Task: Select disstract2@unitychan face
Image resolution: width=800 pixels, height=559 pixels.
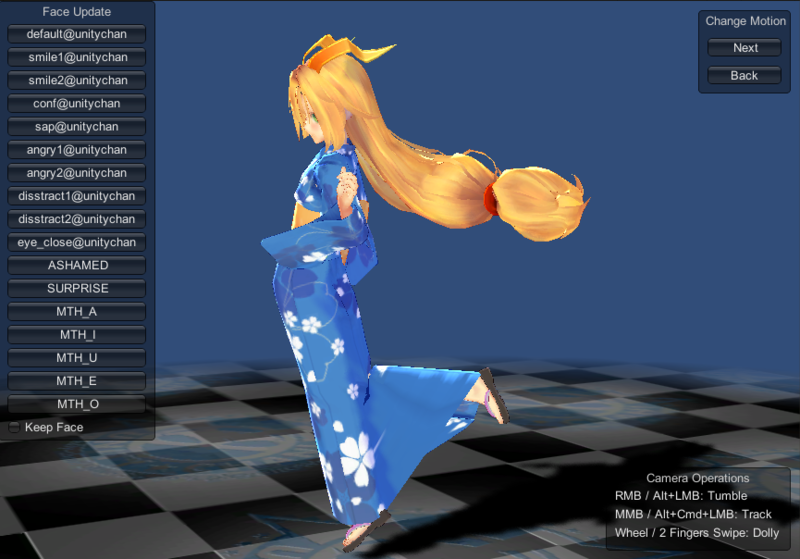Action: pyautogui.click(x=77, y=219)
